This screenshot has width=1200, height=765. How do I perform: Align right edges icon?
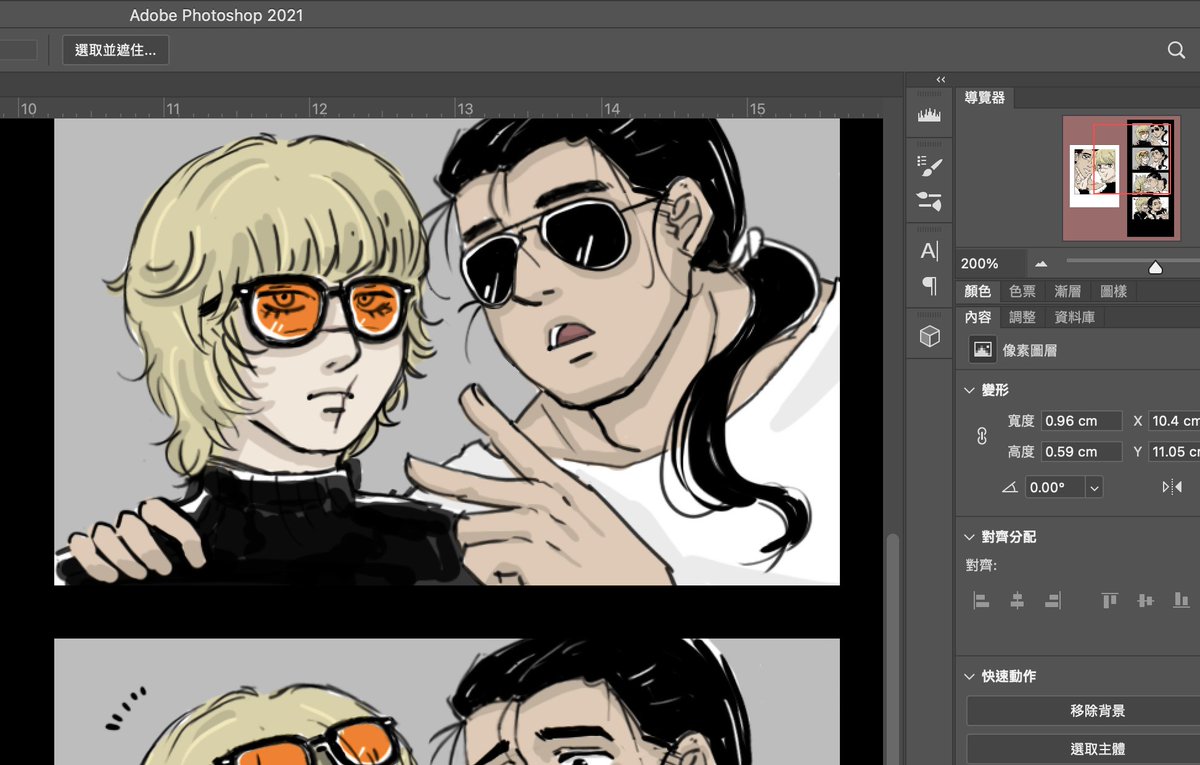(x=1052, y=600)
